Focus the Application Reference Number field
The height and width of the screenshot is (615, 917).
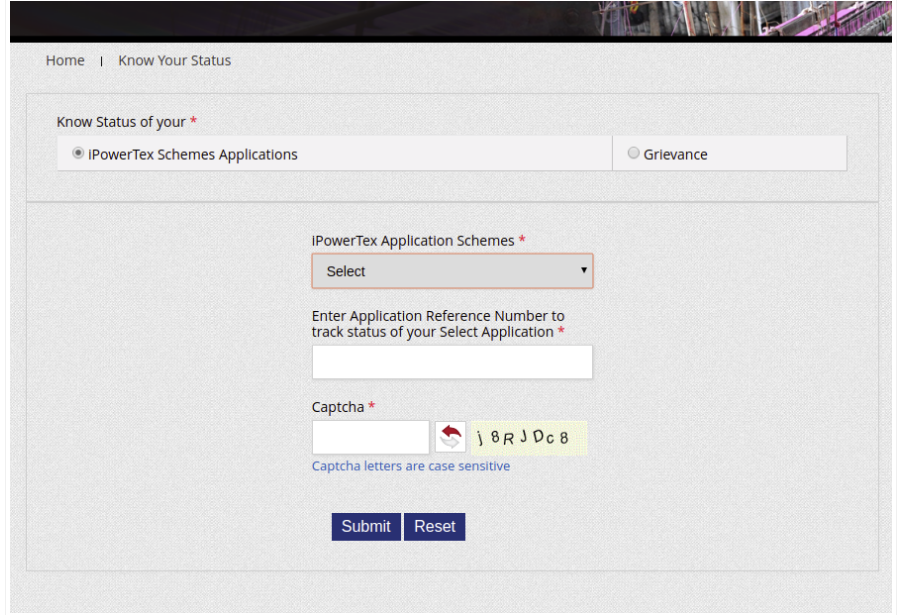coord(452,362)
